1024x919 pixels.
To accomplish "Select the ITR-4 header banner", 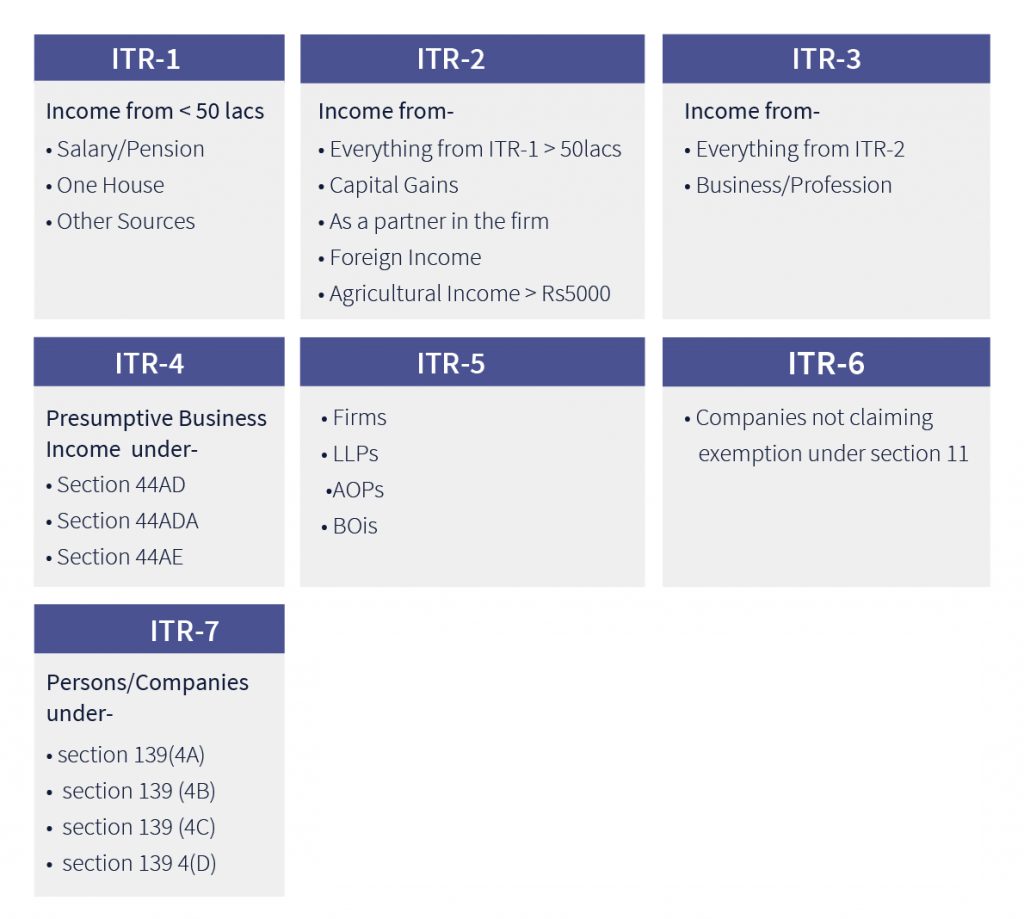I will pyautogui.click(x=159, y=362).
